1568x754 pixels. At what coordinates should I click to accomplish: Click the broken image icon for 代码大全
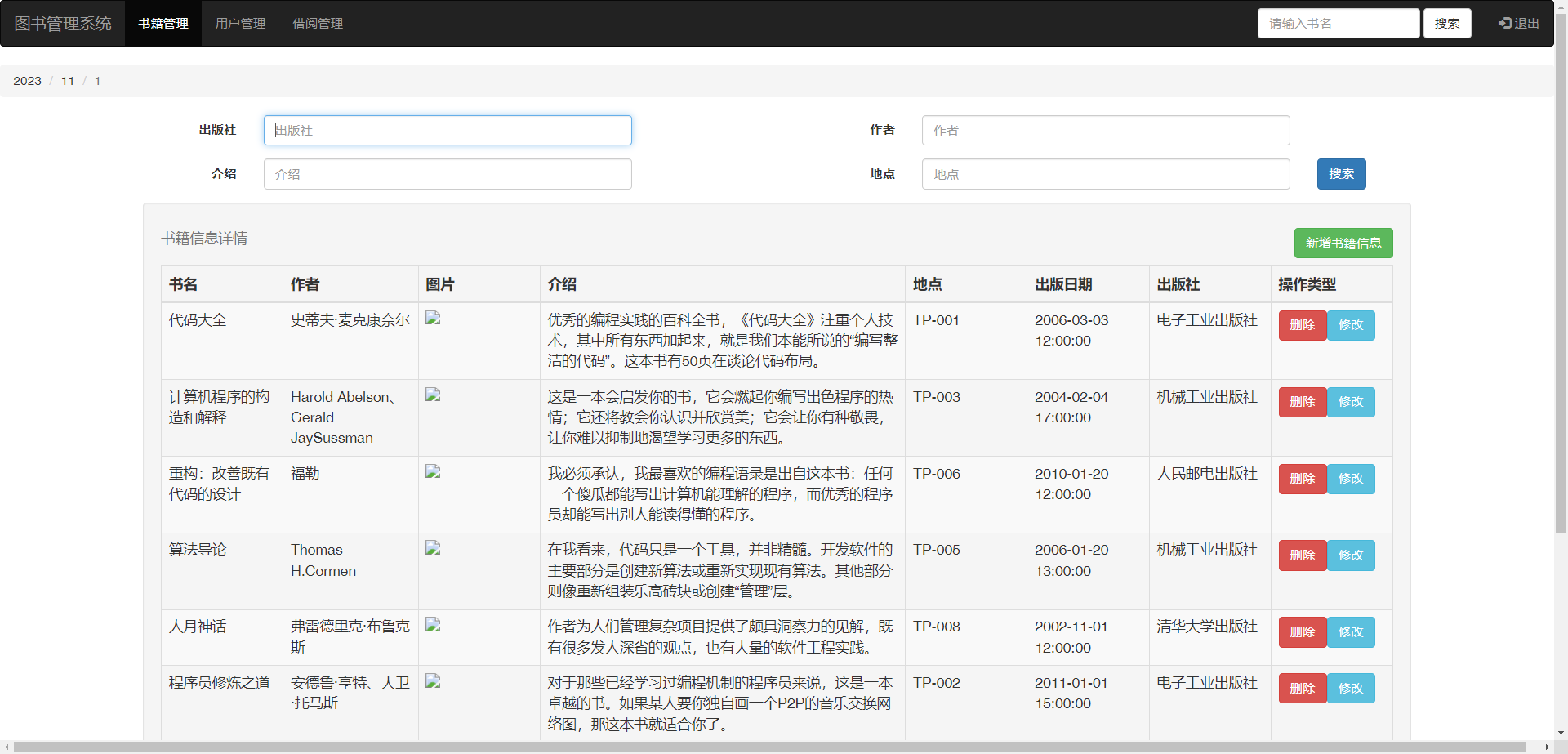click(x=433, y=318)
